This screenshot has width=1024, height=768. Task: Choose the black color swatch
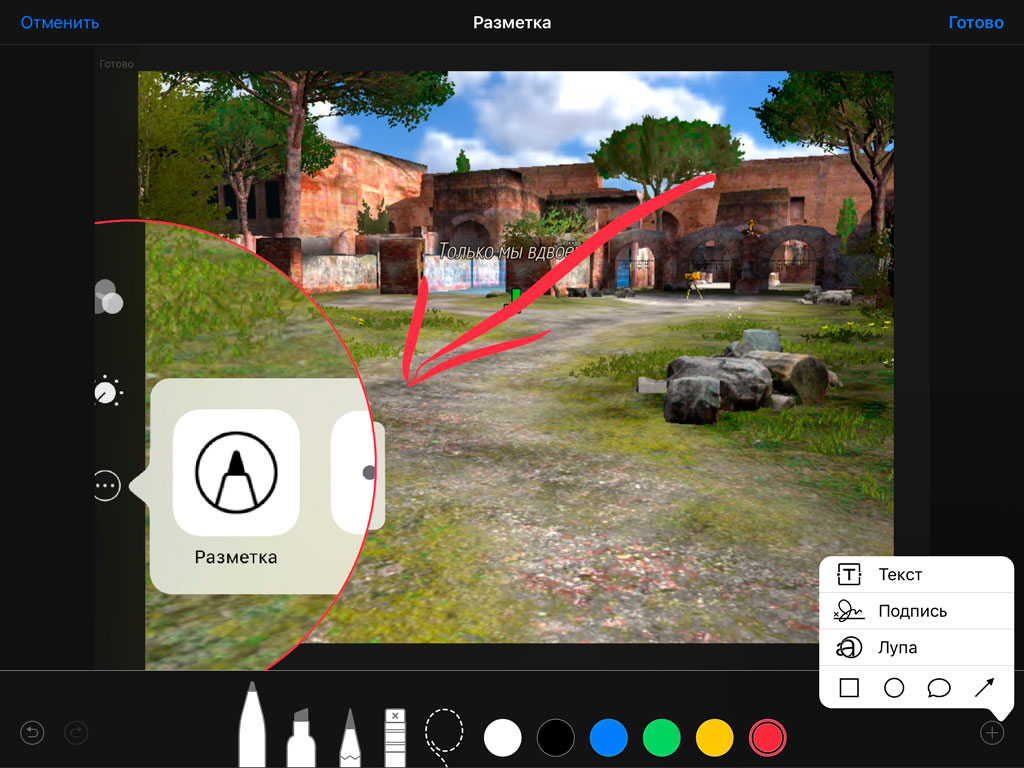555,738
